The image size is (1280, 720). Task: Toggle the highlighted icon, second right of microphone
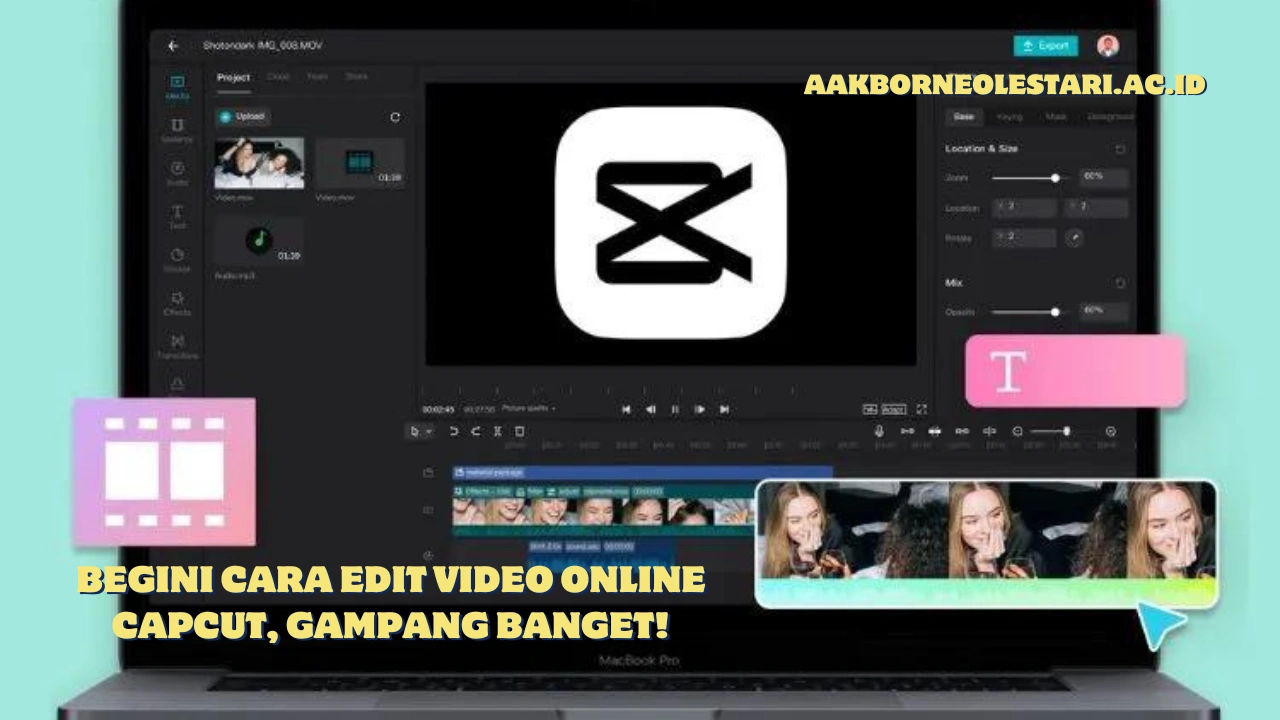click(x=934, y=431)
